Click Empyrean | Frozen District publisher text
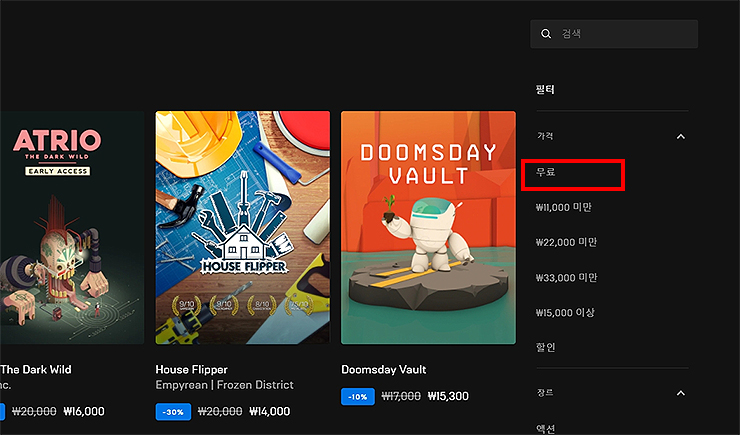 click(x=225, y=385)
